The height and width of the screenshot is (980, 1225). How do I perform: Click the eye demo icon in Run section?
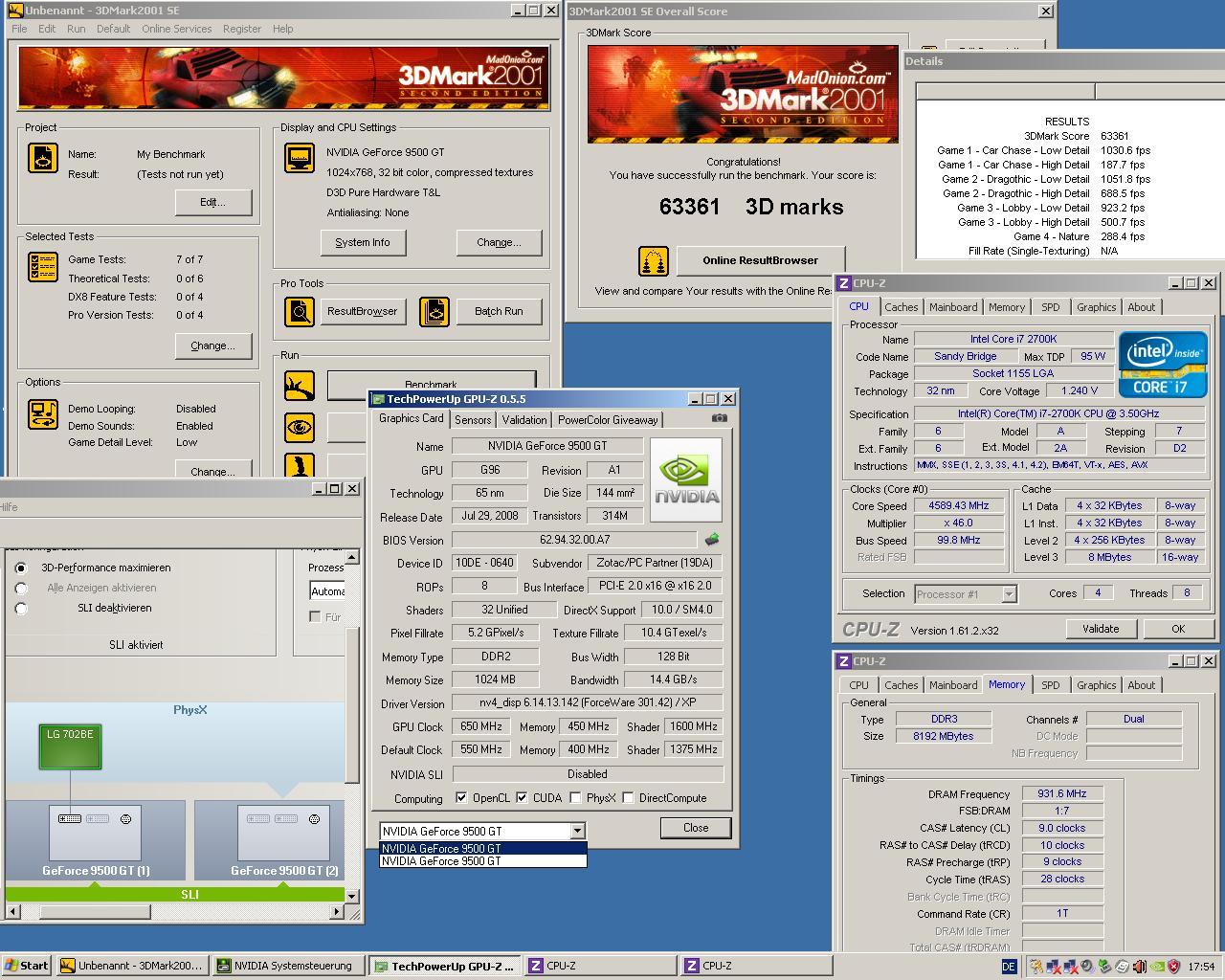300,427
